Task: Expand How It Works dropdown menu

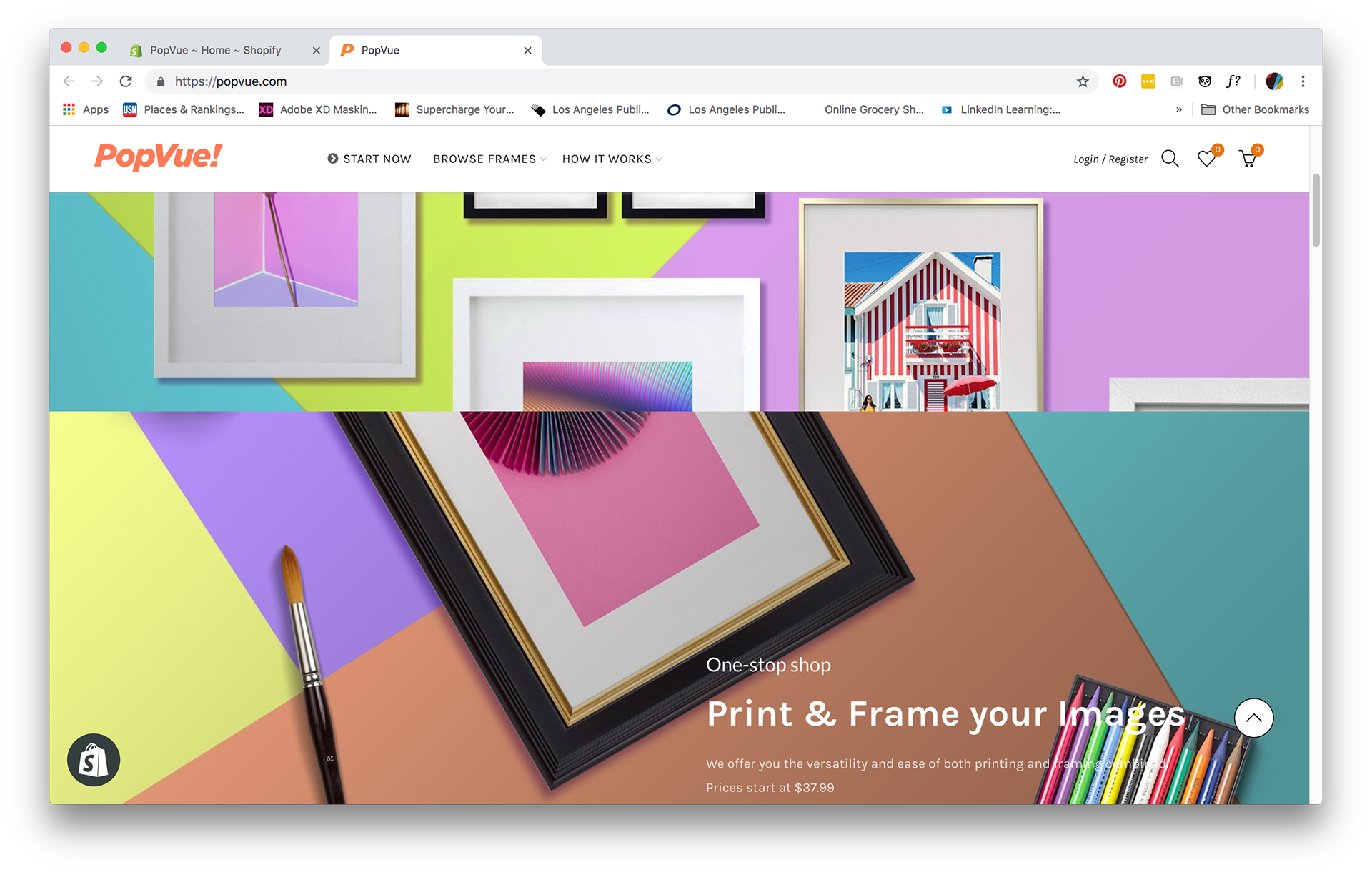Action: pyautogui.click(x=612, y=159)
